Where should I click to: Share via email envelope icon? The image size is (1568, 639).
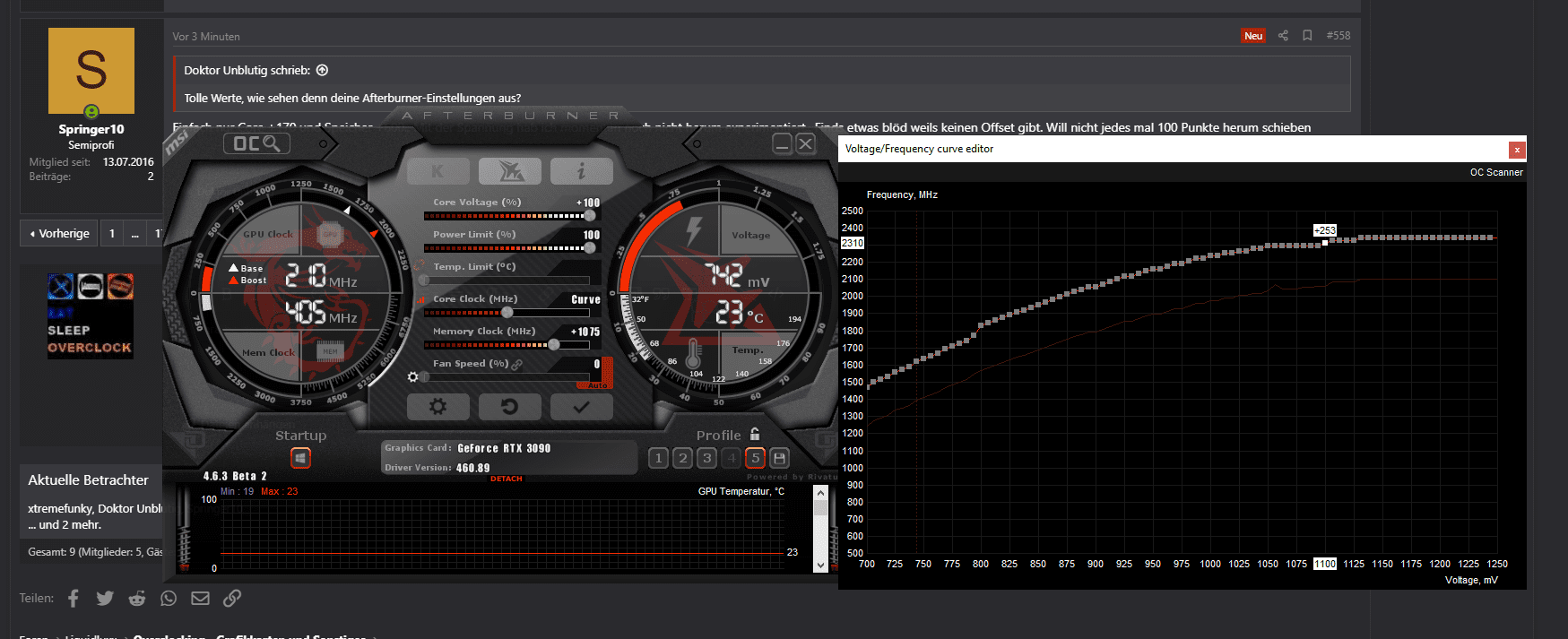(200, 598)
